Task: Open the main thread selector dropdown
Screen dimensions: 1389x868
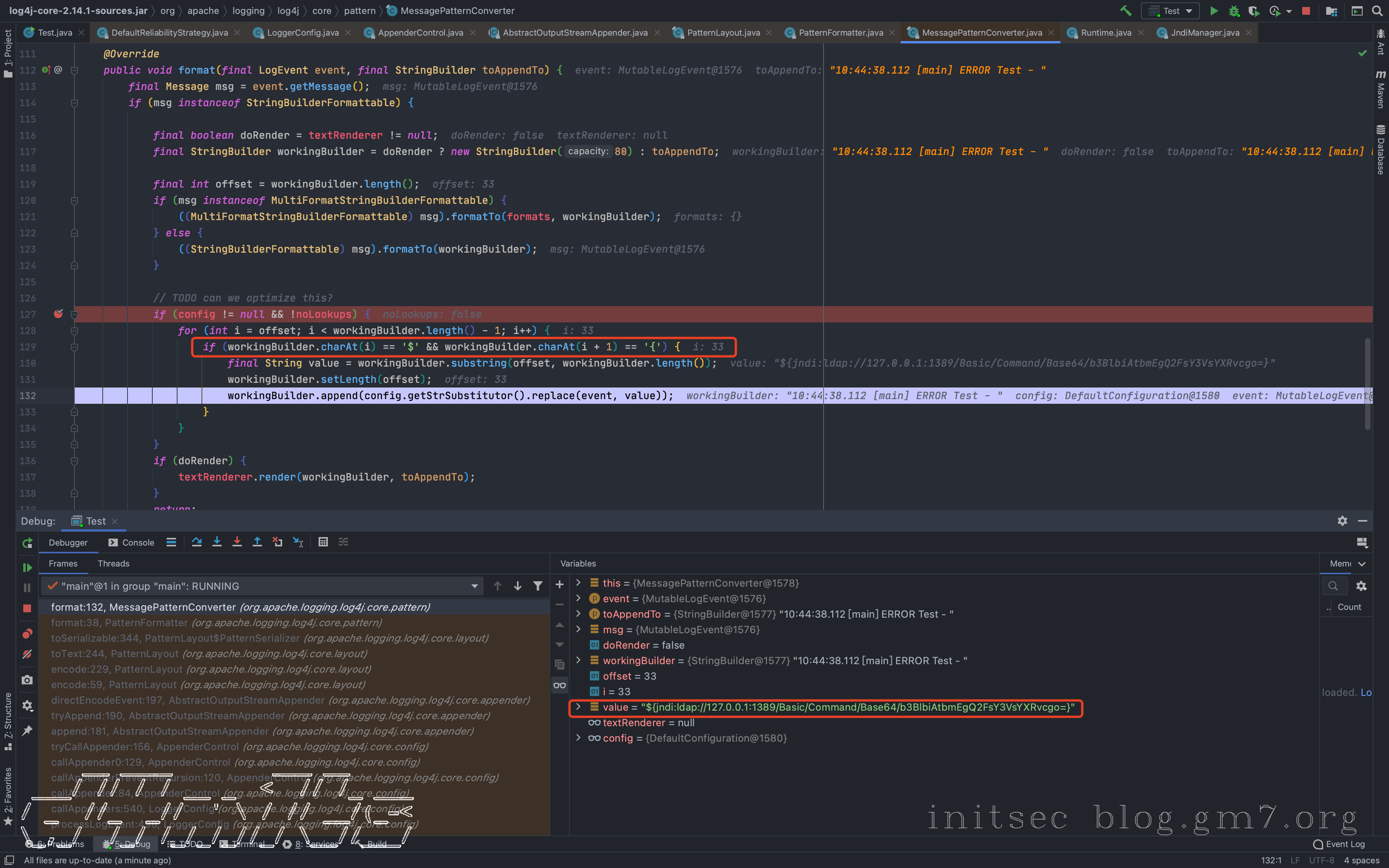Action: tap(474, 586)
